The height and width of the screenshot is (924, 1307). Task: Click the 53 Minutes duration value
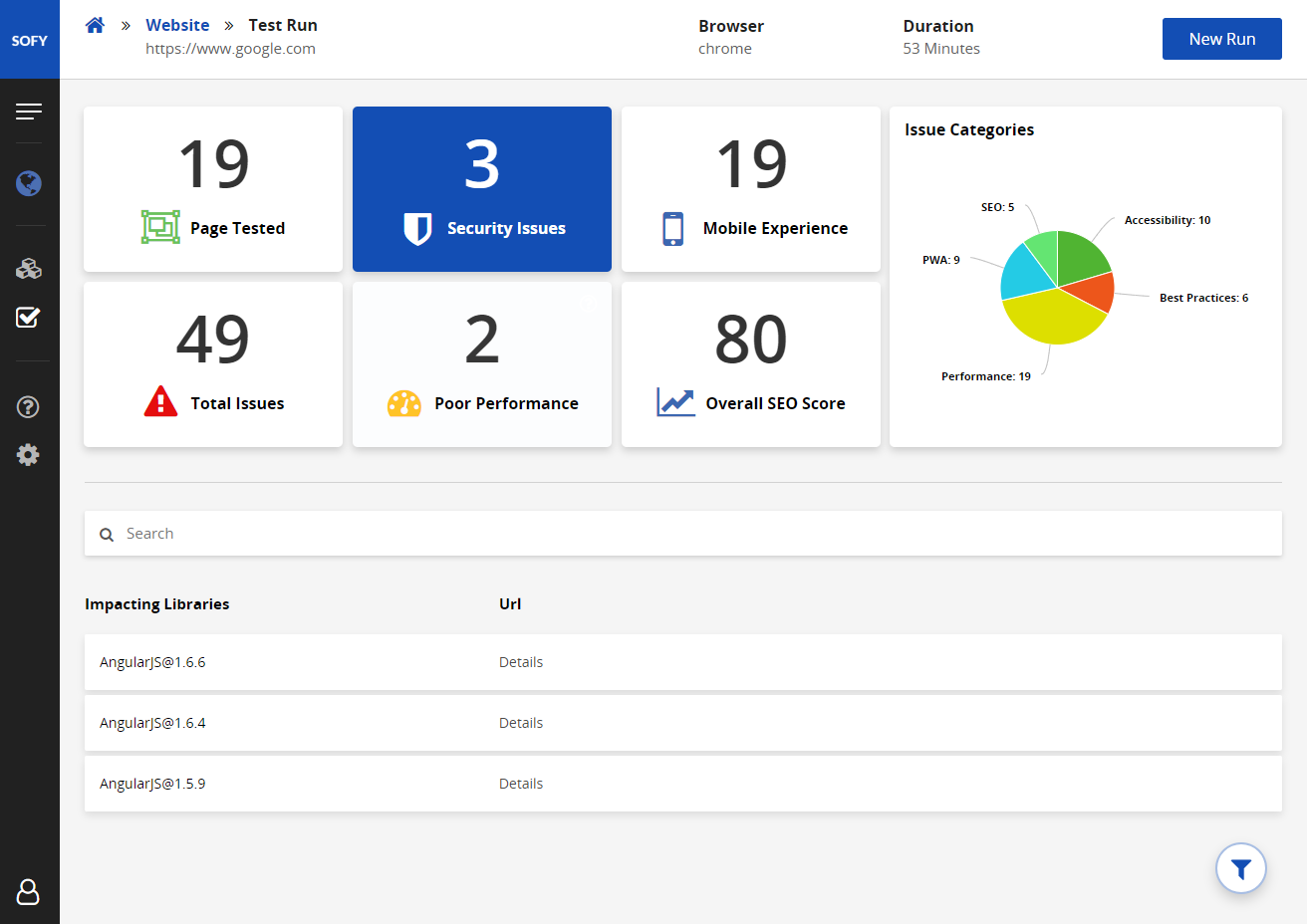[941, 49]
